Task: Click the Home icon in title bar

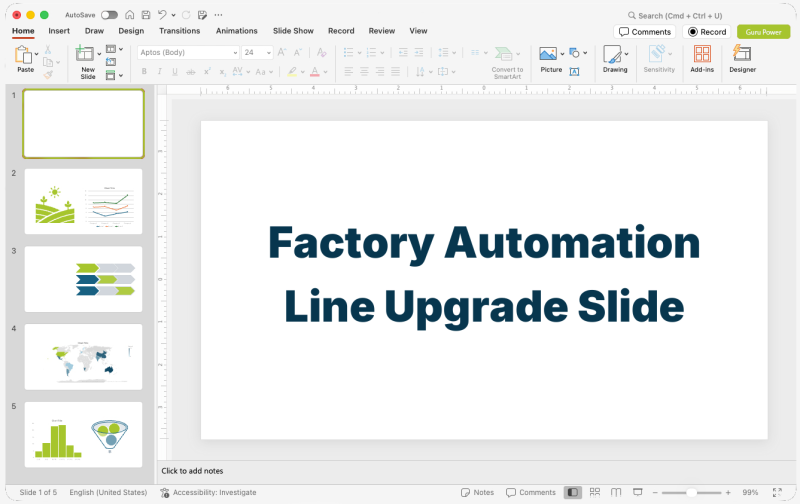Action: tap(130, 15)
